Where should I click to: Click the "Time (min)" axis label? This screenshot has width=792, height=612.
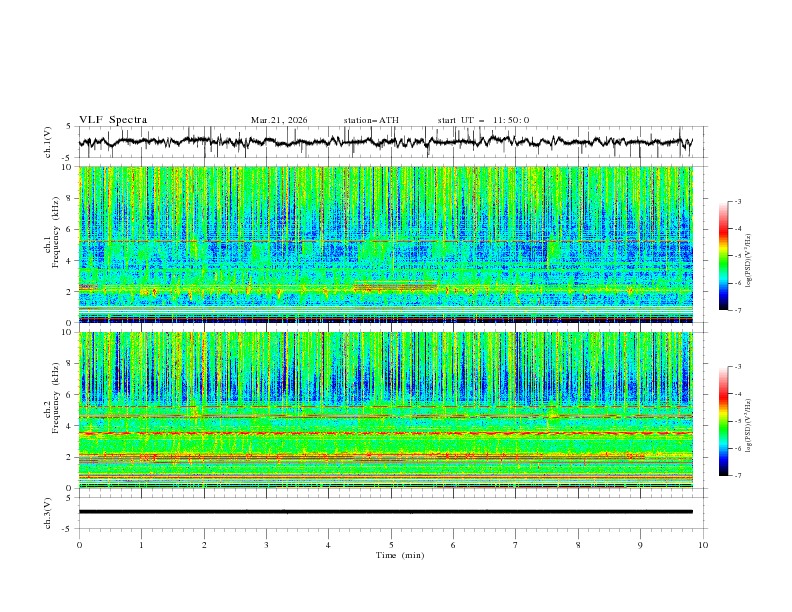click(400, 555)
